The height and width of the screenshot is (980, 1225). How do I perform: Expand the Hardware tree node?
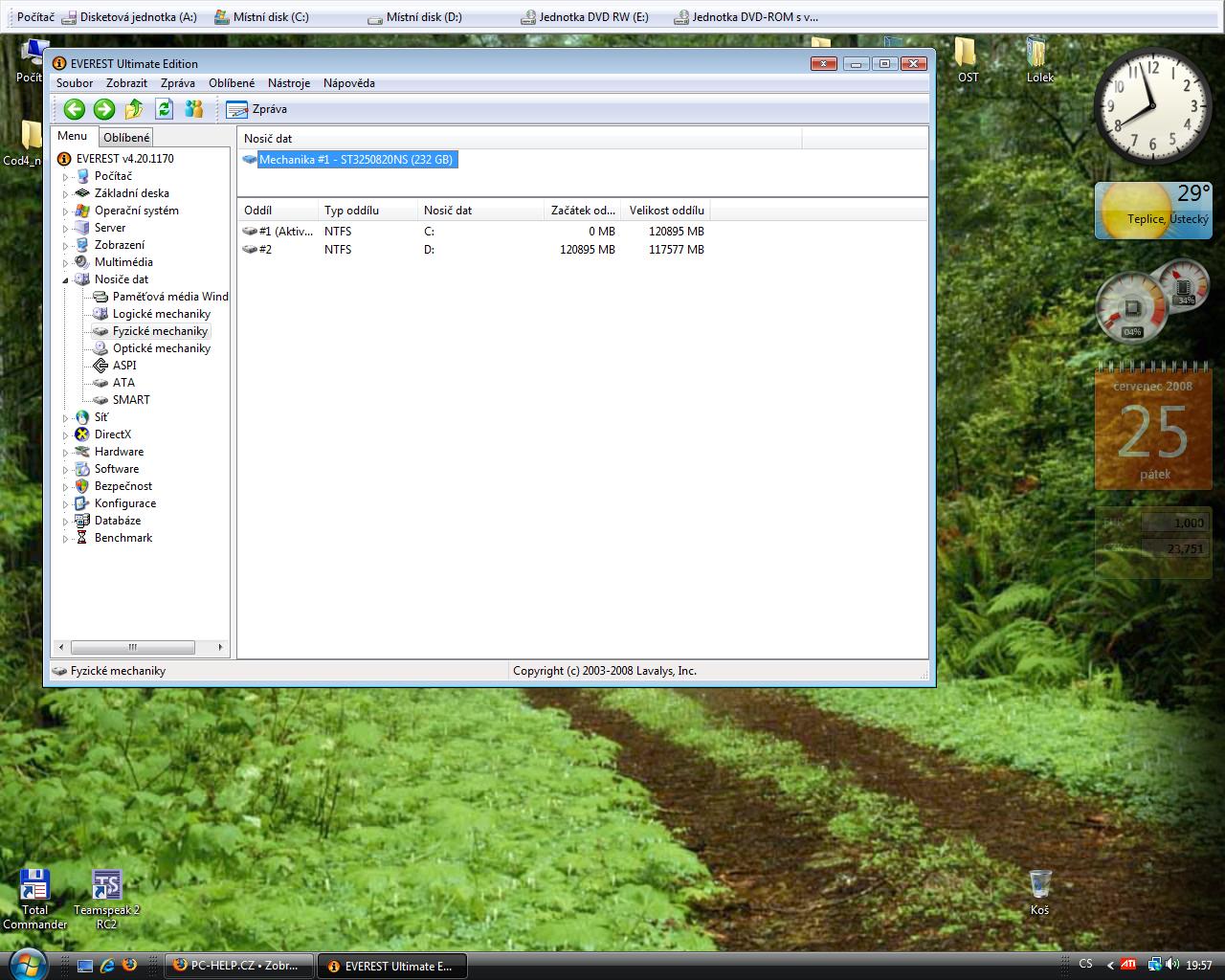pyautogui.click(x=66, y=453)
